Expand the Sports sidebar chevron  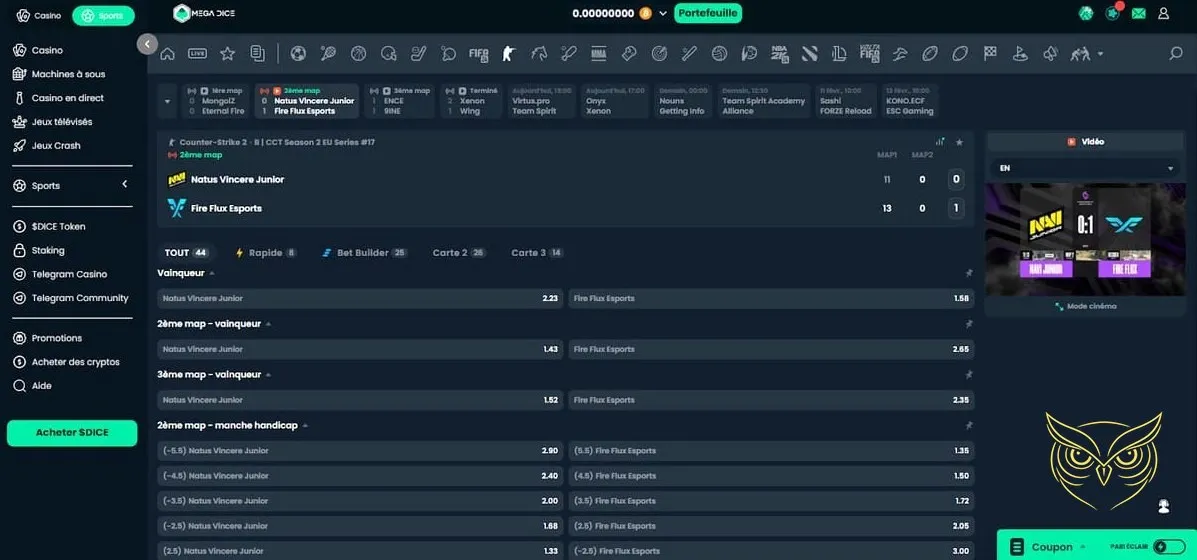pyautogui.click(x=124, y=185)
